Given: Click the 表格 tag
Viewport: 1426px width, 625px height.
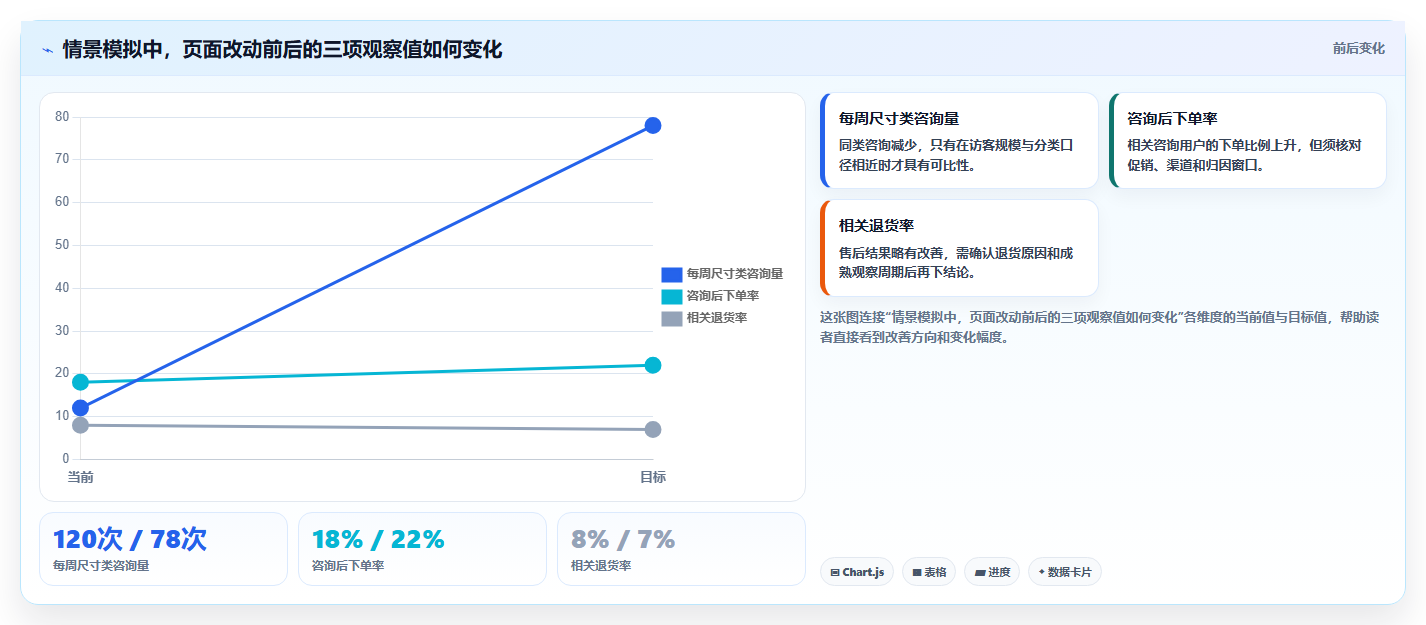Looking at the screenshot, I should point(929,572).
